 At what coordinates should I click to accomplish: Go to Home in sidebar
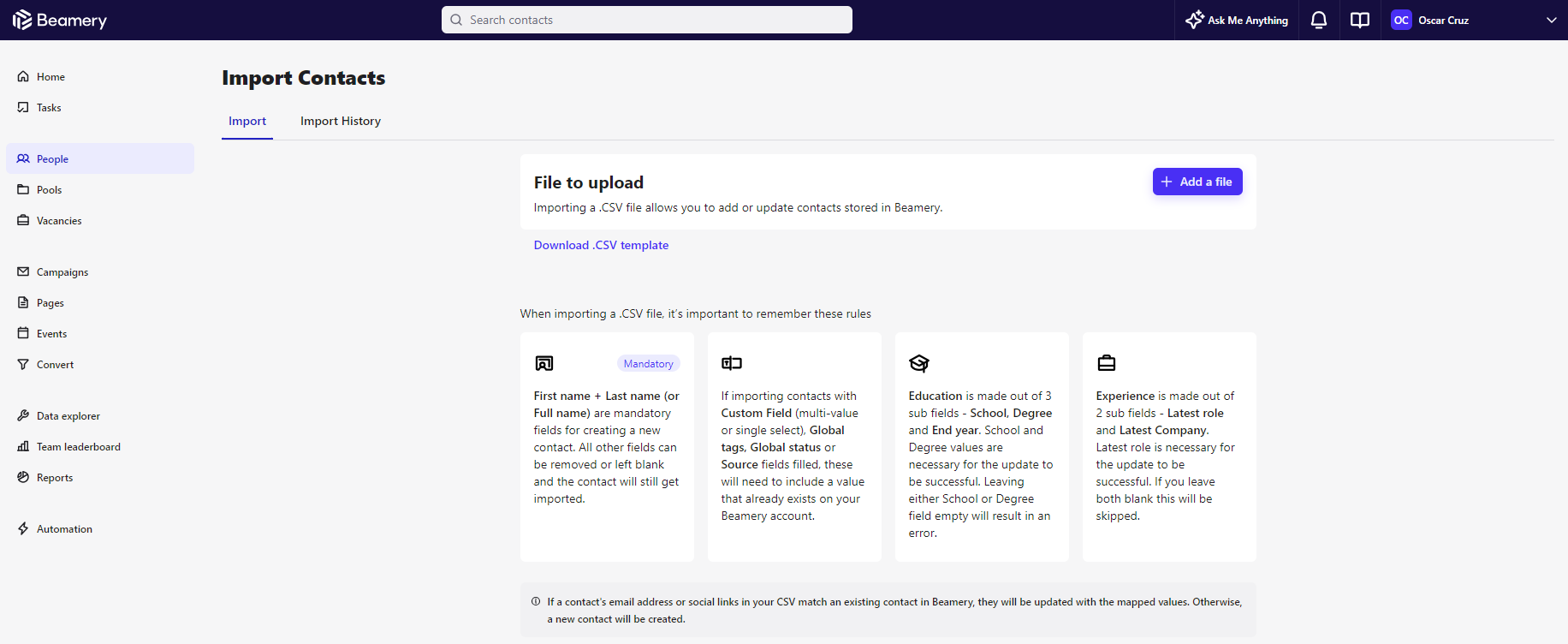tap(100, 76)
